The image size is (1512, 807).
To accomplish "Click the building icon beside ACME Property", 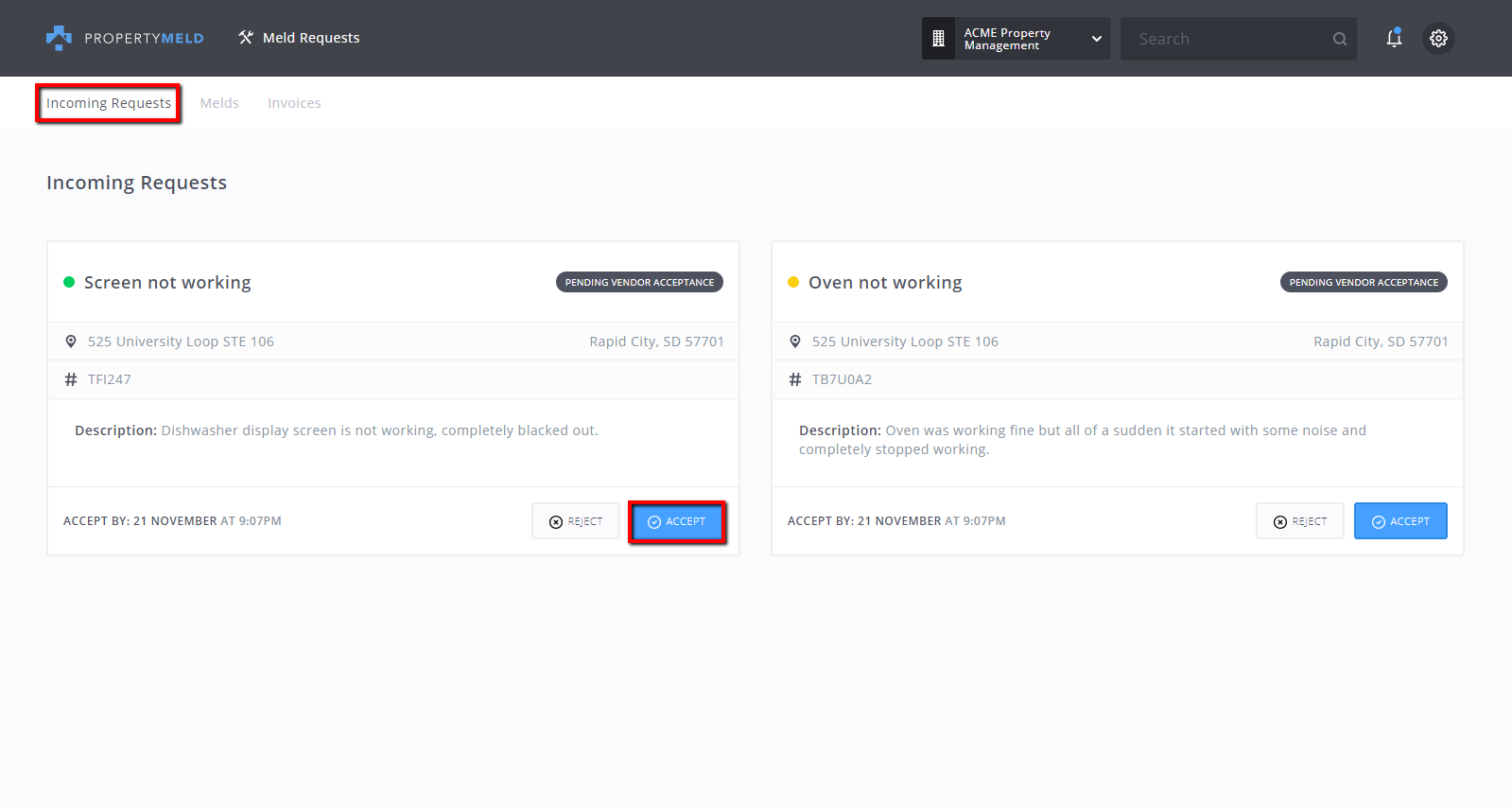I will pyautogui.click(x=938, y=39).
